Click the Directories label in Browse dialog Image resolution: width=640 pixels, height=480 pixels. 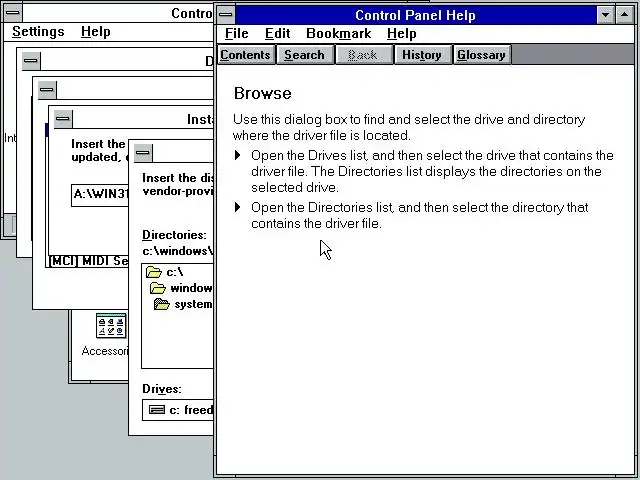174,235
